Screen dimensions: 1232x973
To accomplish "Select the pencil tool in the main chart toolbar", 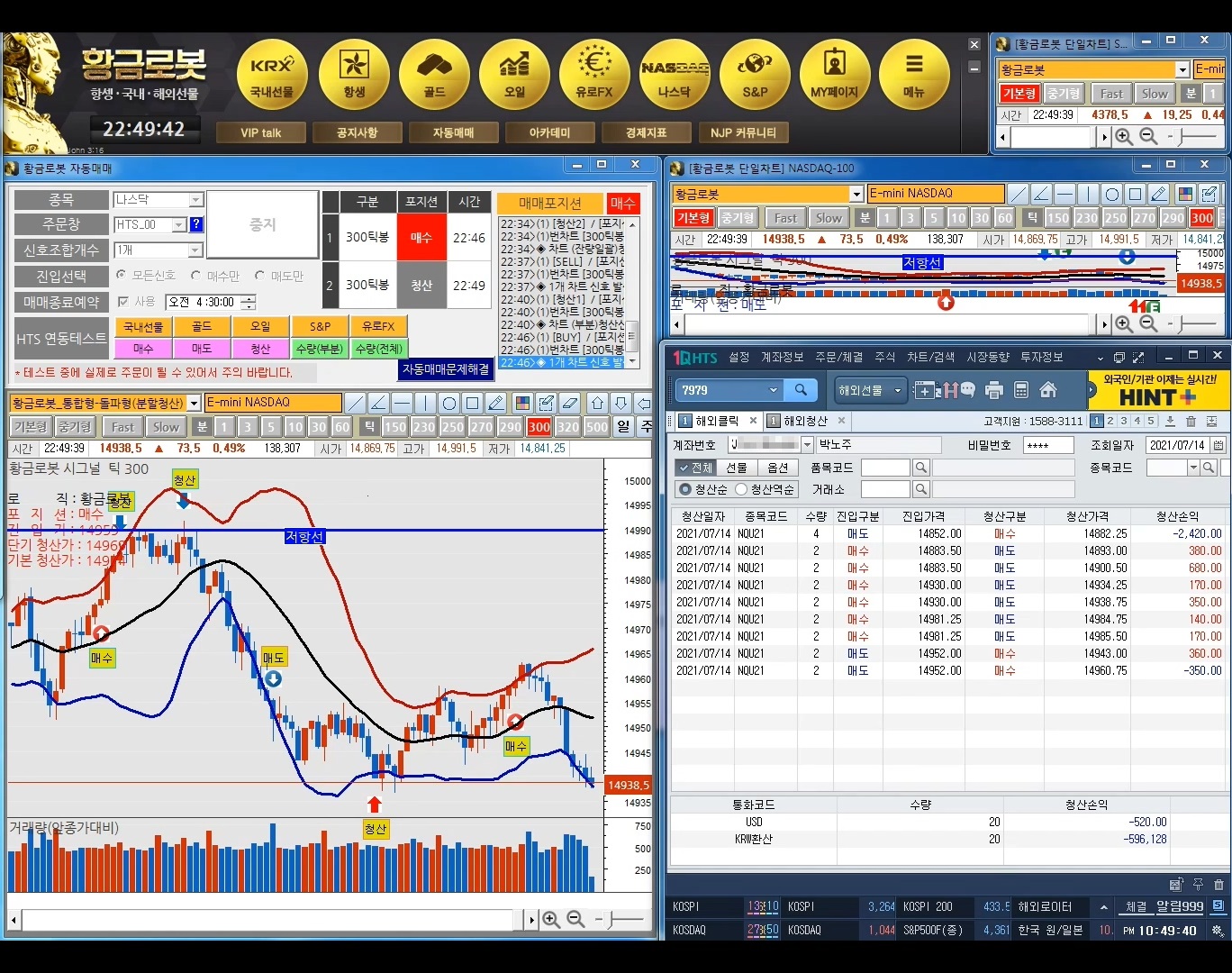I will 495,403.
